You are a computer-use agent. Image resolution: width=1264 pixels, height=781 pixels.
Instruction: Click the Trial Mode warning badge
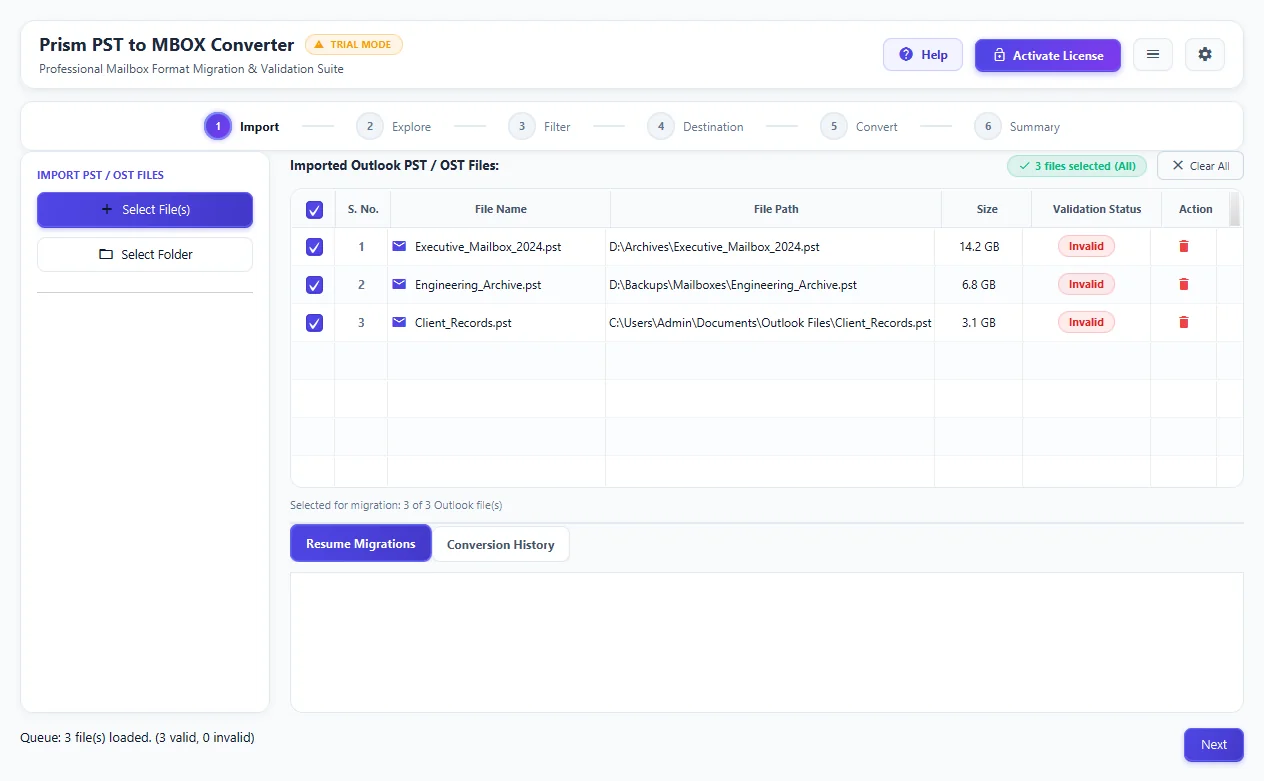tap(354, 45)
